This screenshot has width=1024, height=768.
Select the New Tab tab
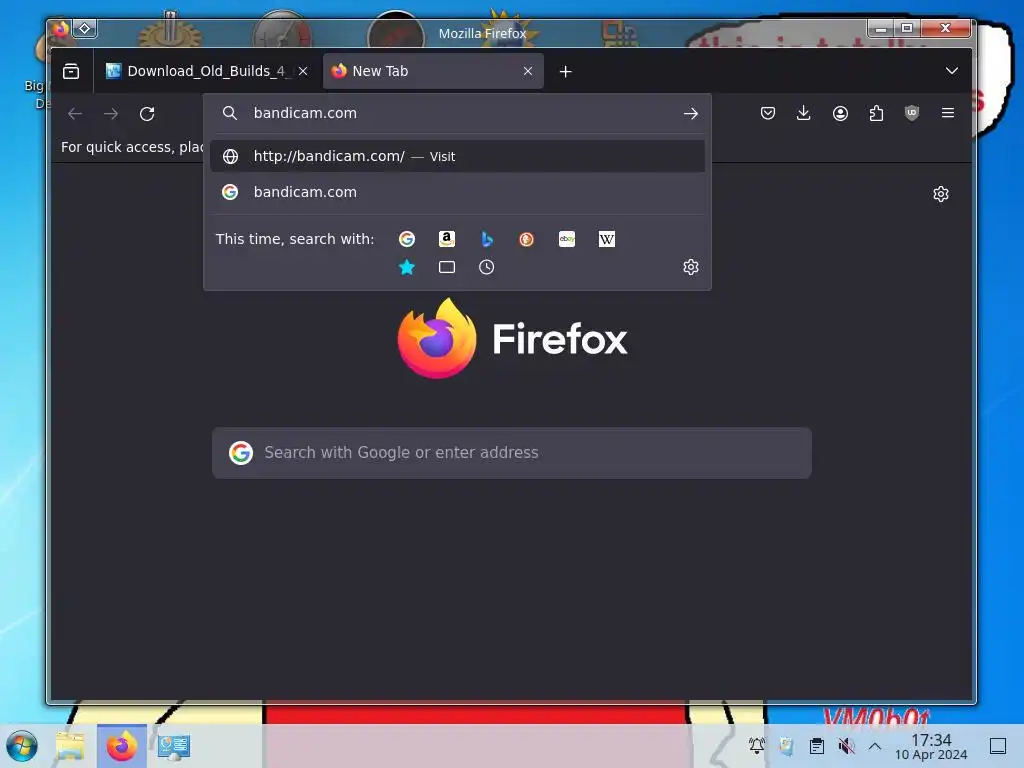click(x=433, y=71)
